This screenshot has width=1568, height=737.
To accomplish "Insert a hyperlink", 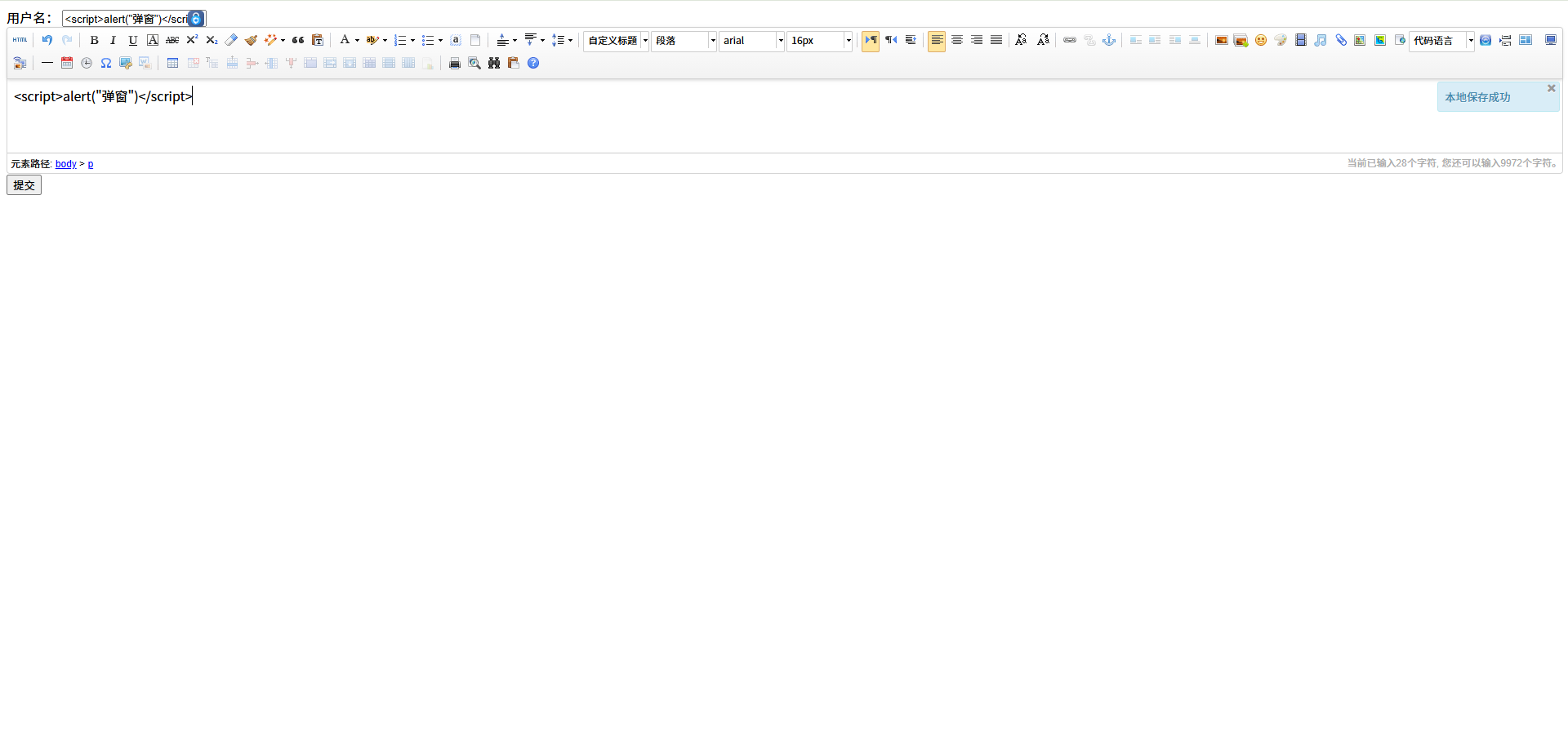I will pos(1070,40).
